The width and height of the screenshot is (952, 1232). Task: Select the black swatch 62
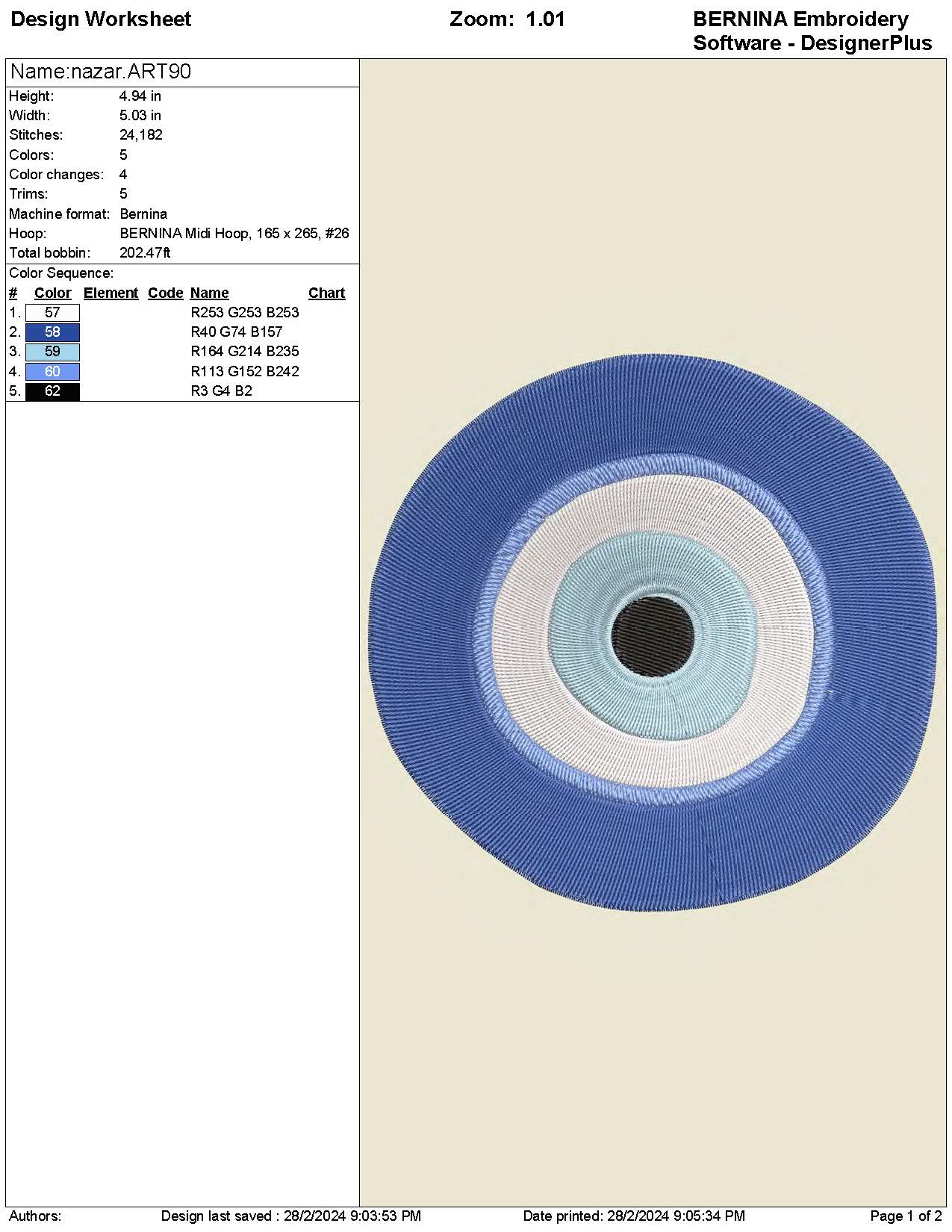52,391
